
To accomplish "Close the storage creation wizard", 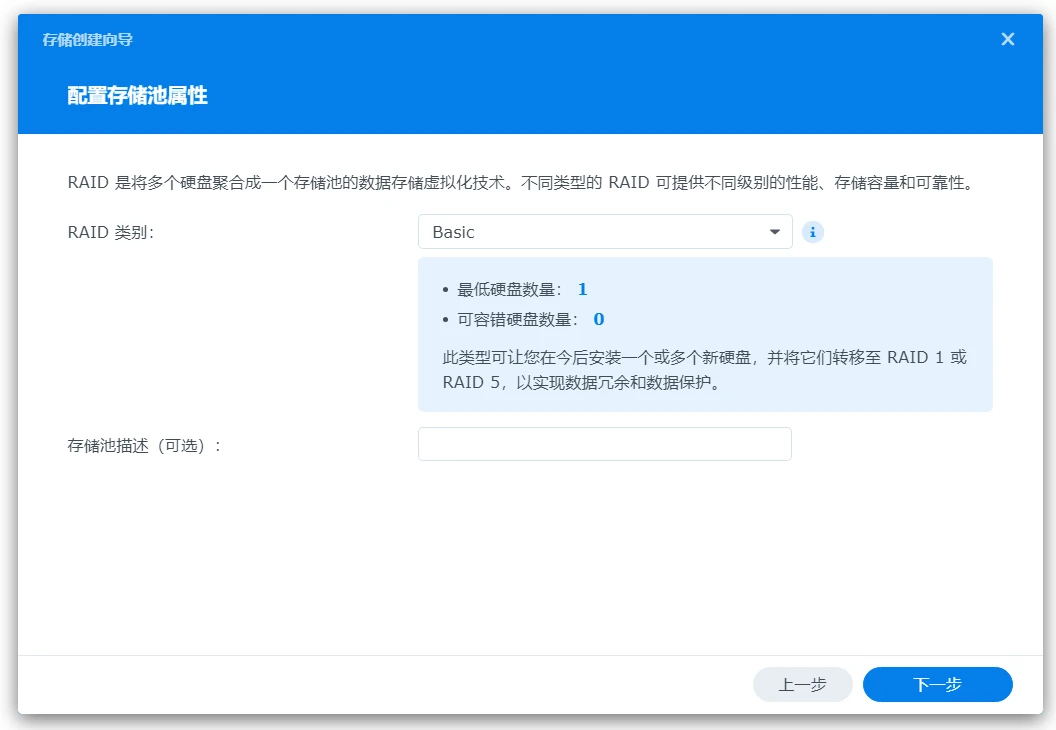I will coord(1007,39).
